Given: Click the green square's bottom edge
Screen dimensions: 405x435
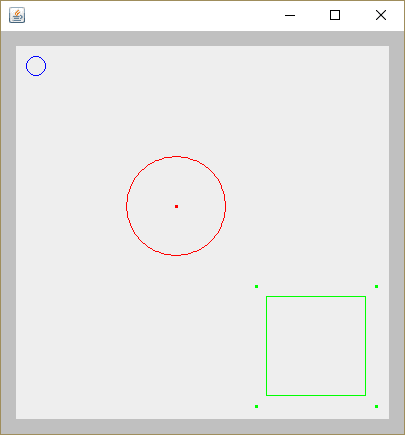Looking at the screenshot, I should tap(316, 396).
